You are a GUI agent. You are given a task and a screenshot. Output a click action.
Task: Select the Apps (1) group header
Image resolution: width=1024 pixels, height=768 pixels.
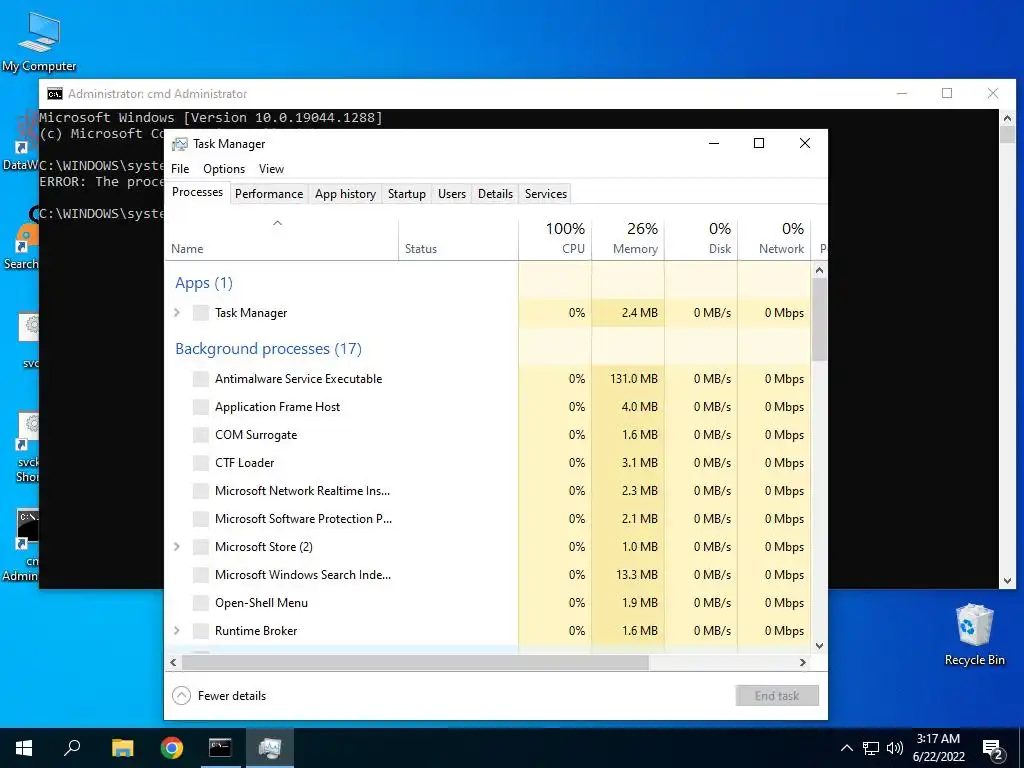204,283
